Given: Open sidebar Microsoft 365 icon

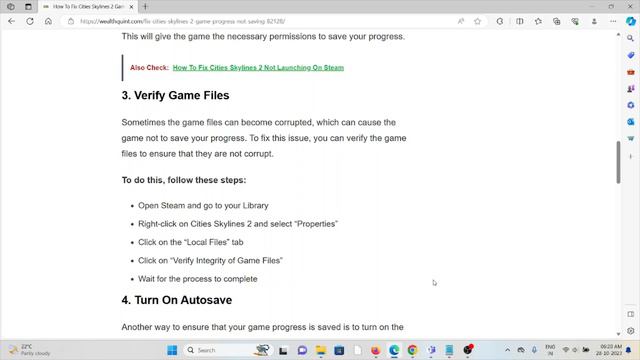Looking at the screenshot, I should coord(631,105).
